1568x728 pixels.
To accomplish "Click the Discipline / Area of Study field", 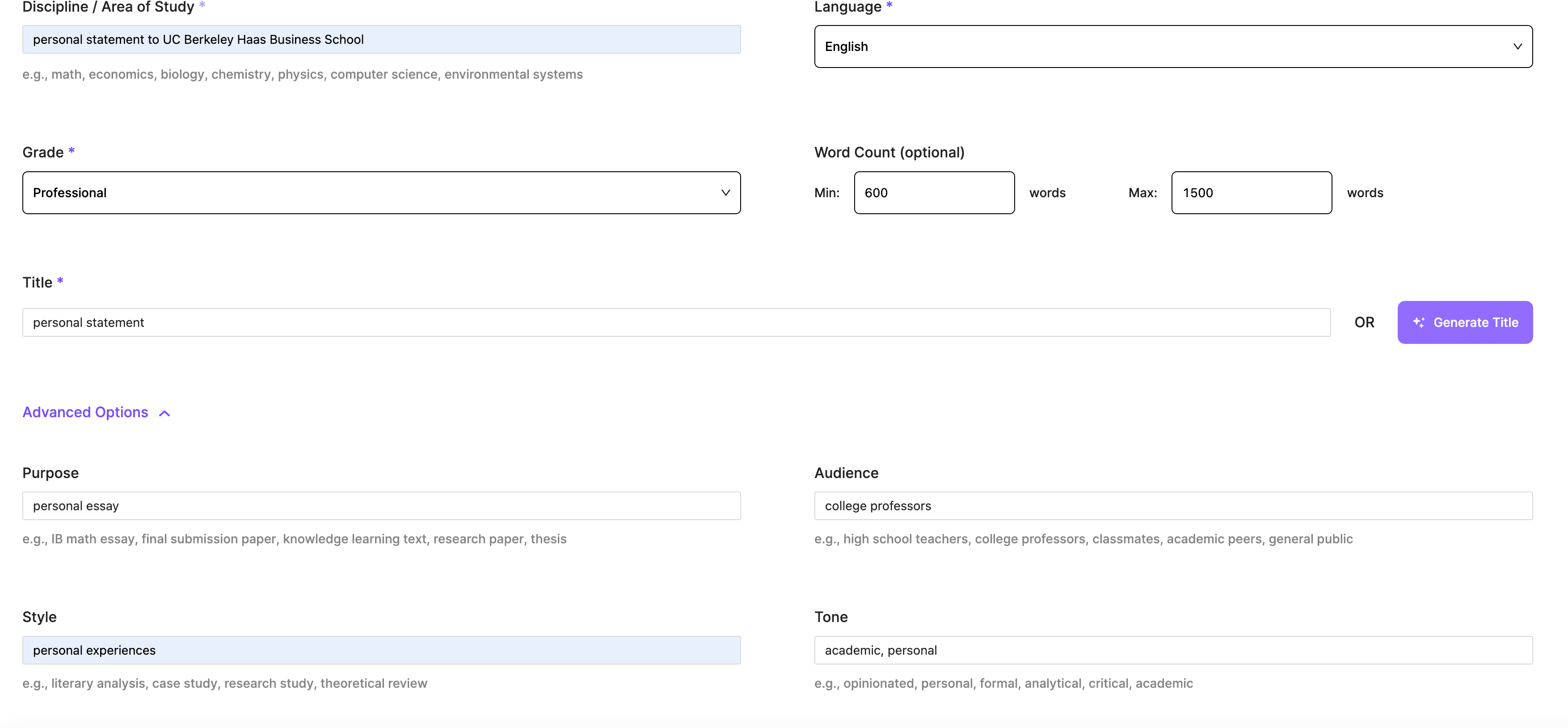I will 381,40.
